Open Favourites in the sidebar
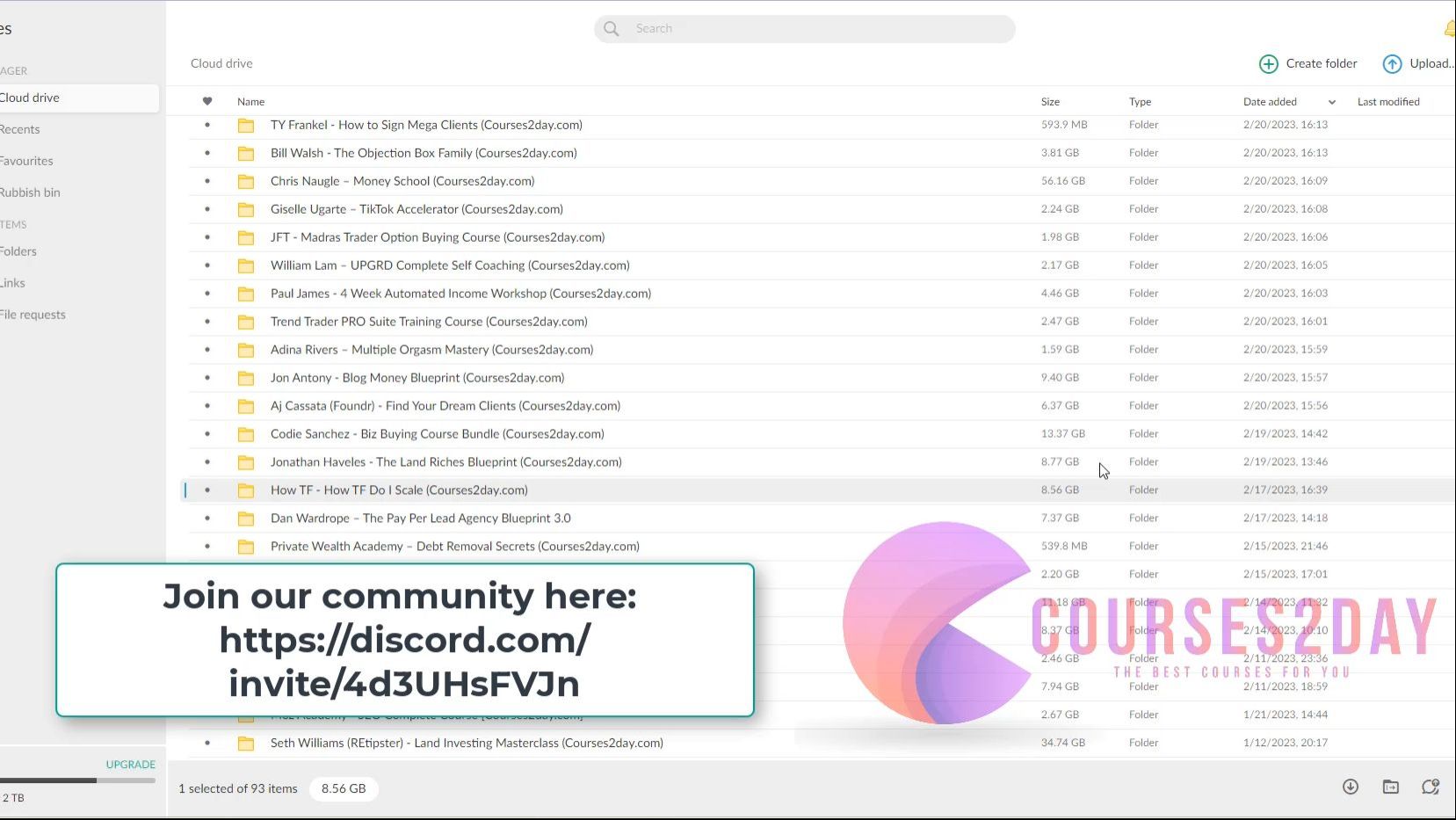Image resolution: width=1456 pixels, height=820 pixels. coord(26,161)
